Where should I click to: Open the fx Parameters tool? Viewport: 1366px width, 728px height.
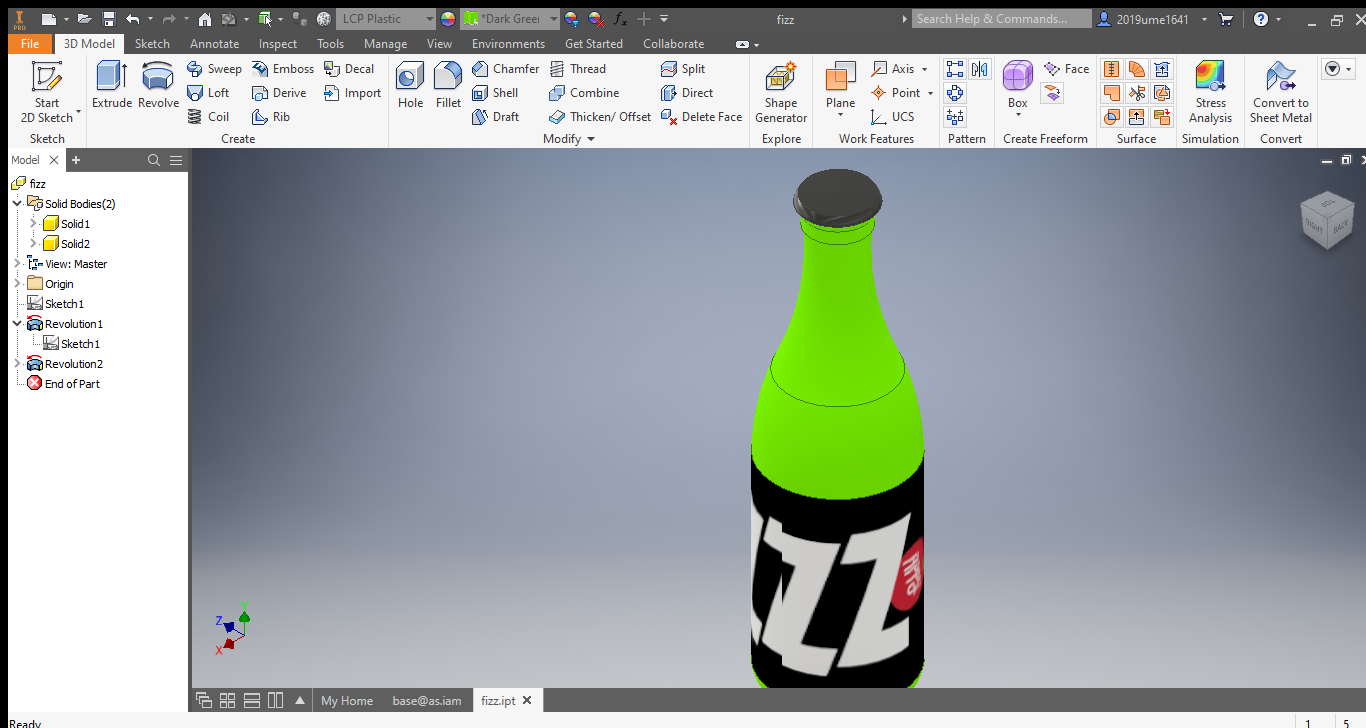pyautogui.click(x=620, y=19)
